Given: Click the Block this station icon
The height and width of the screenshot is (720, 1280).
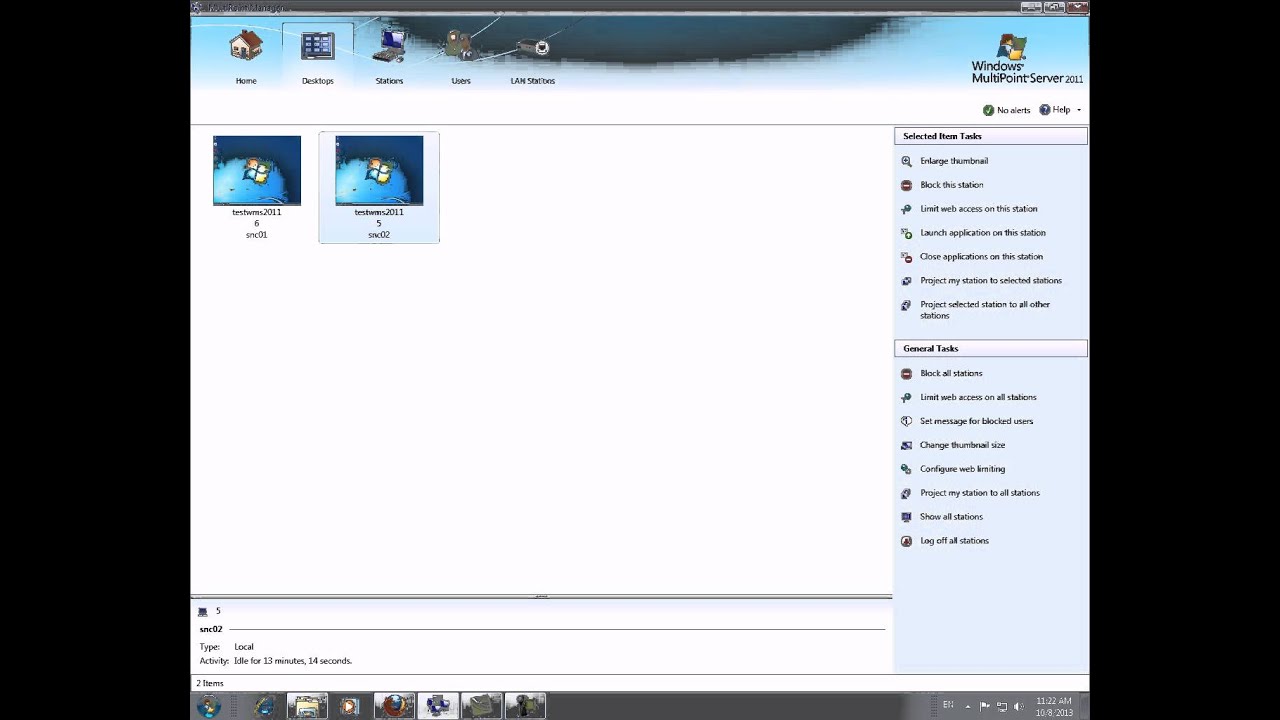Looking at the screenshot, I should [x=906, y=185].
